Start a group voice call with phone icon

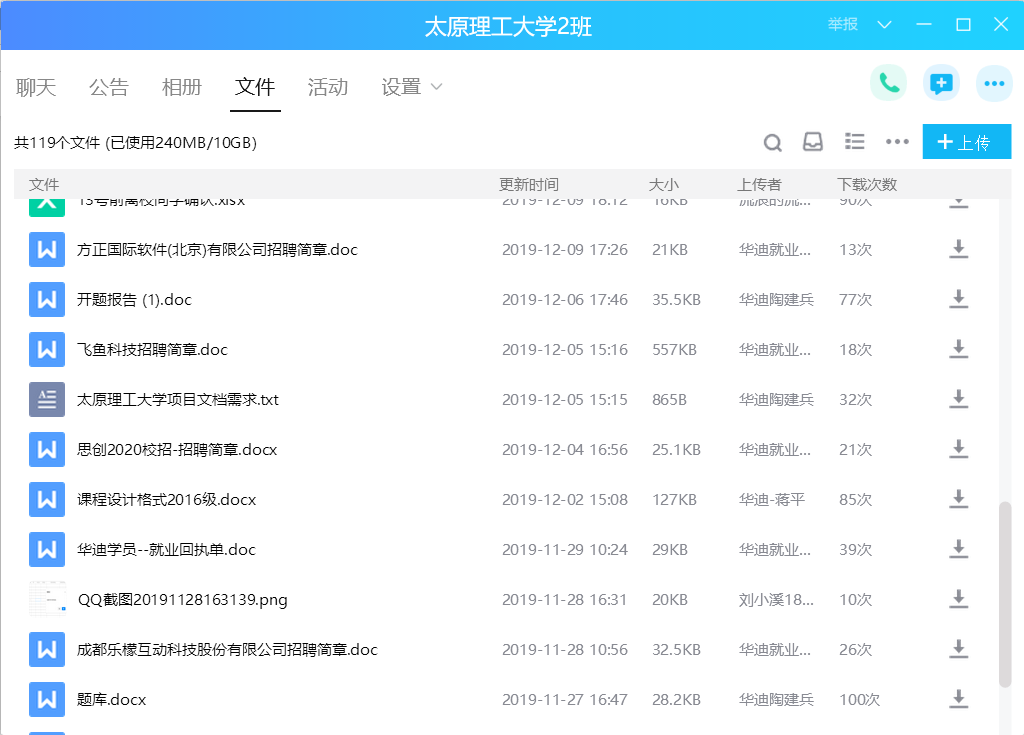[888, 84]
